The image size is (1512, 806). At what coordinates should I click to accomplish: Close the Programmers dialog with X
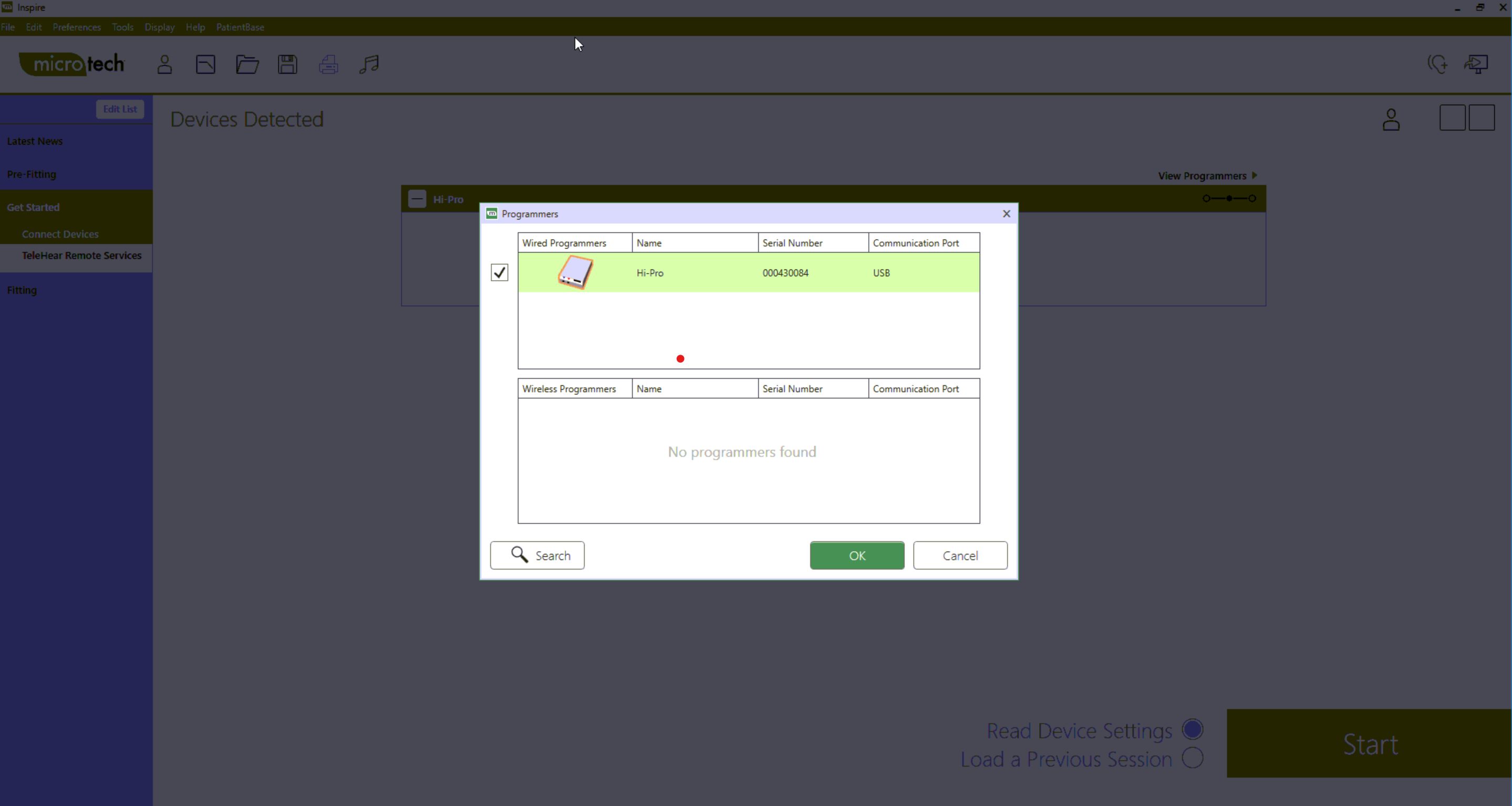[x=1007, y=214]
